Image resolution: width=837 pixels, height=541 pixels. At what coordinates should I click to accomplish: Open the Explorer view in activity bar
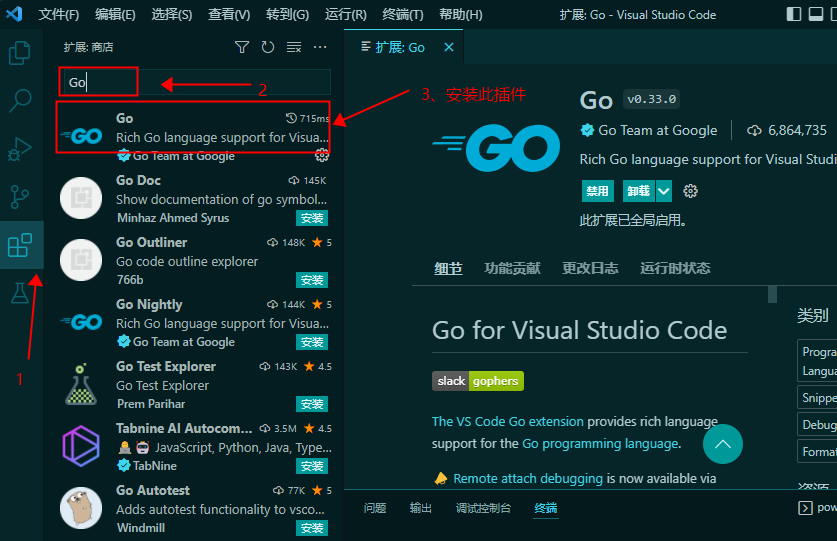[20, 53]
